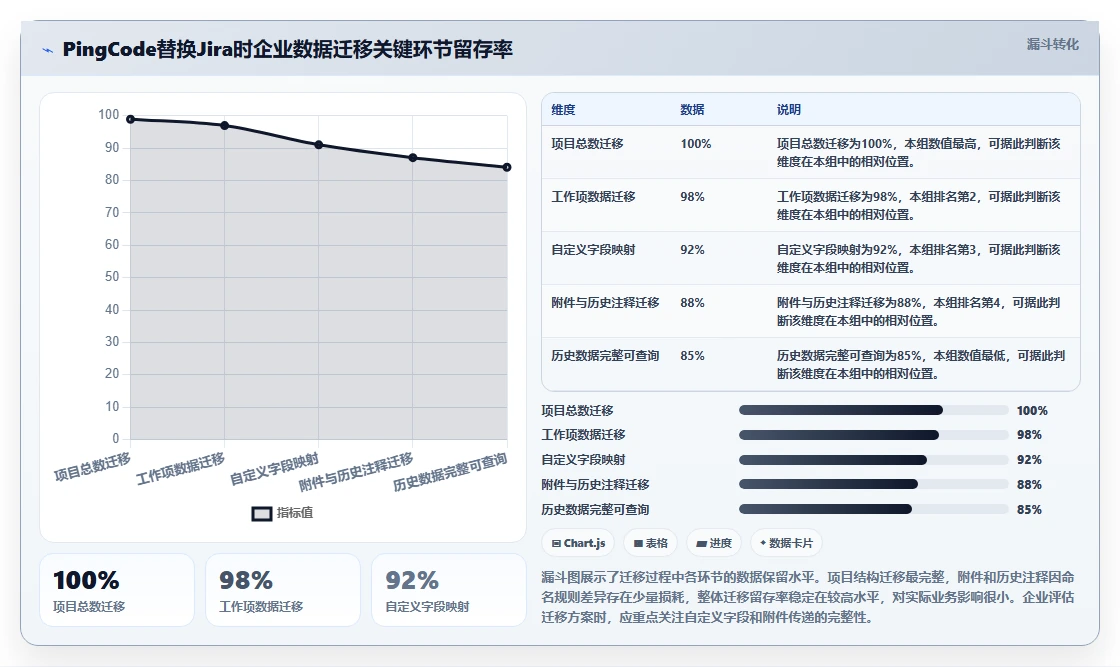Click the 说明 column header

point(789,110)
